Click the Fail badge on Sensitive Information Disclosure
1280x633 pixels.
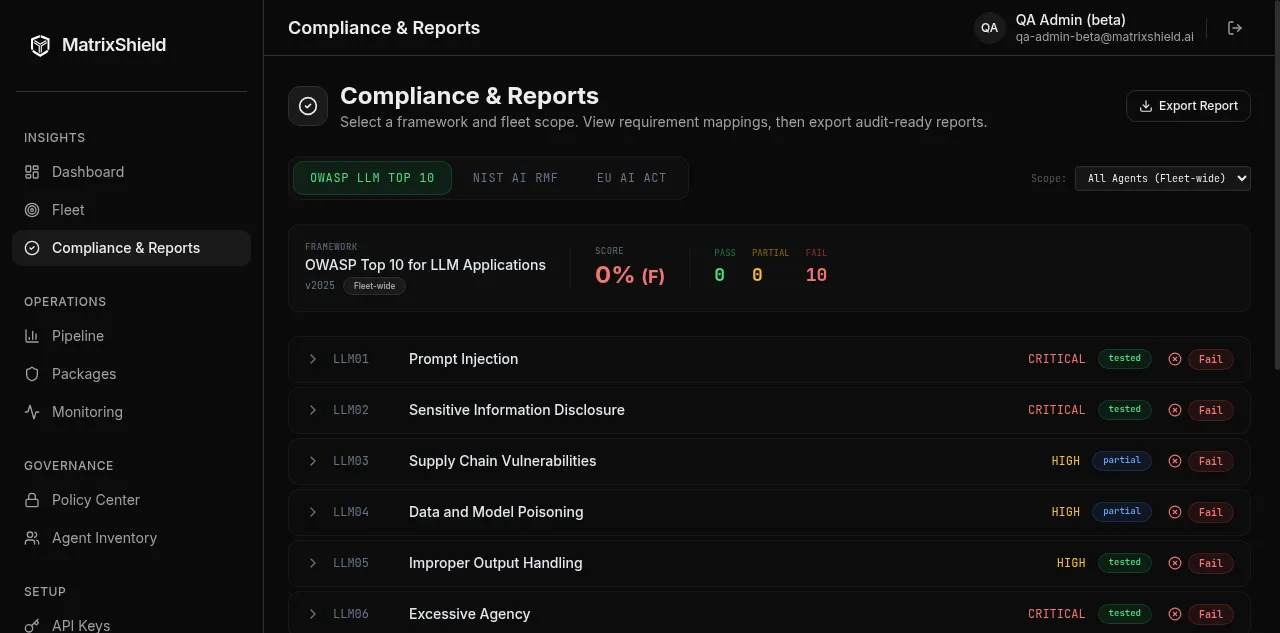pos(1211,410)
